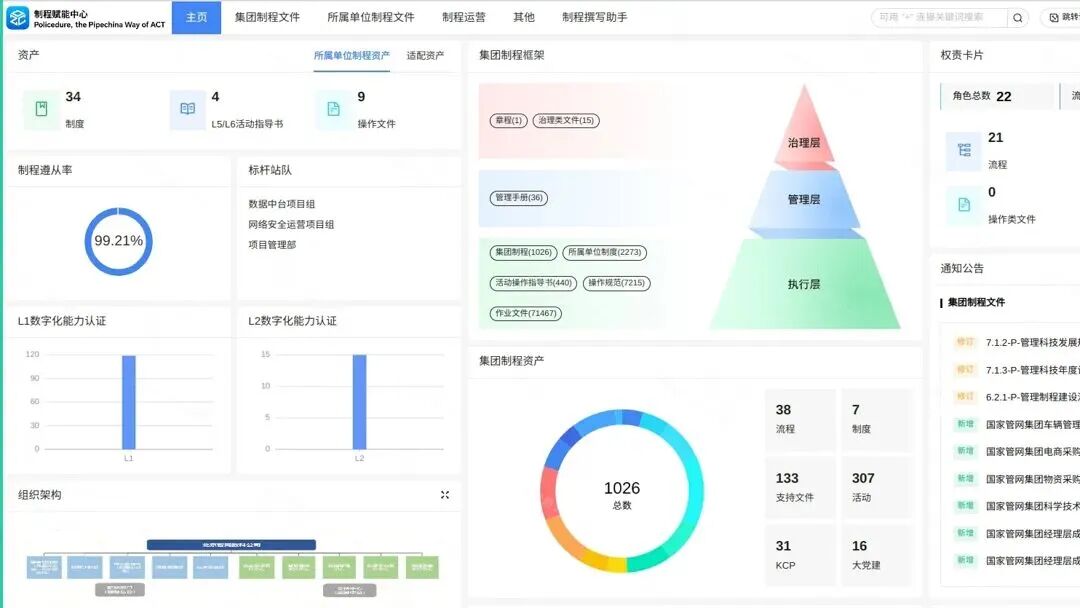The image size is (1080, 608).
Task: Select the 角色总数 22 card tab
Action: [983, 96]
